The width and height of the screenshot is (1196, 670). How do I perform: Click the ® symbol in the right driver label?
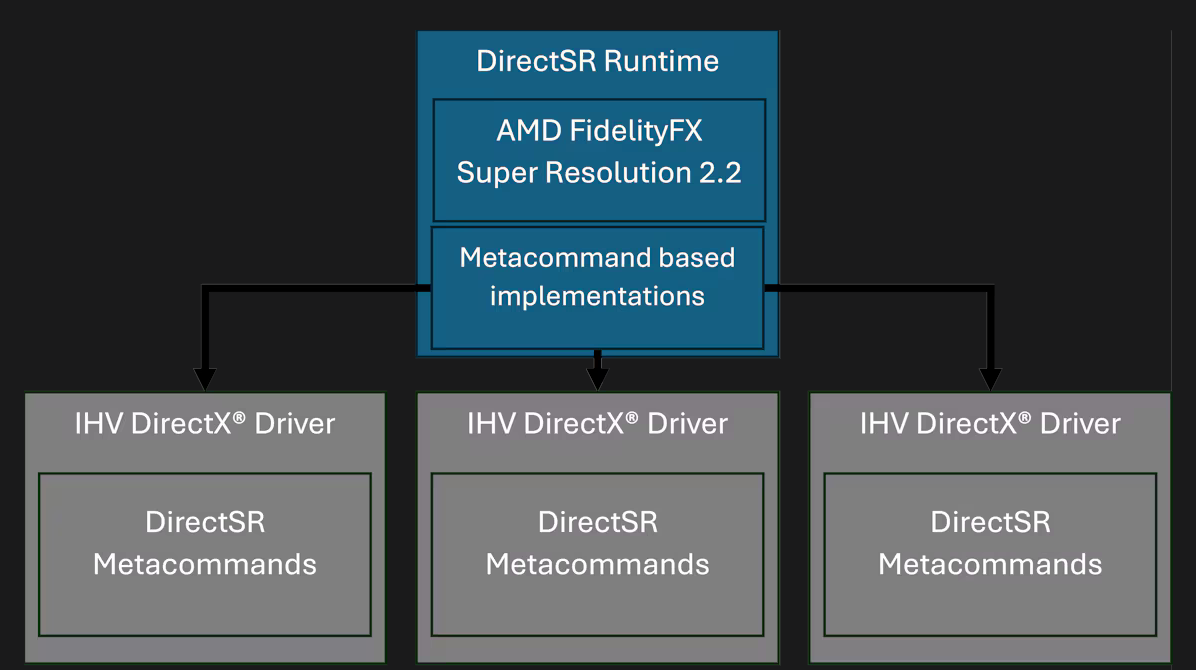click(1024, 415)
